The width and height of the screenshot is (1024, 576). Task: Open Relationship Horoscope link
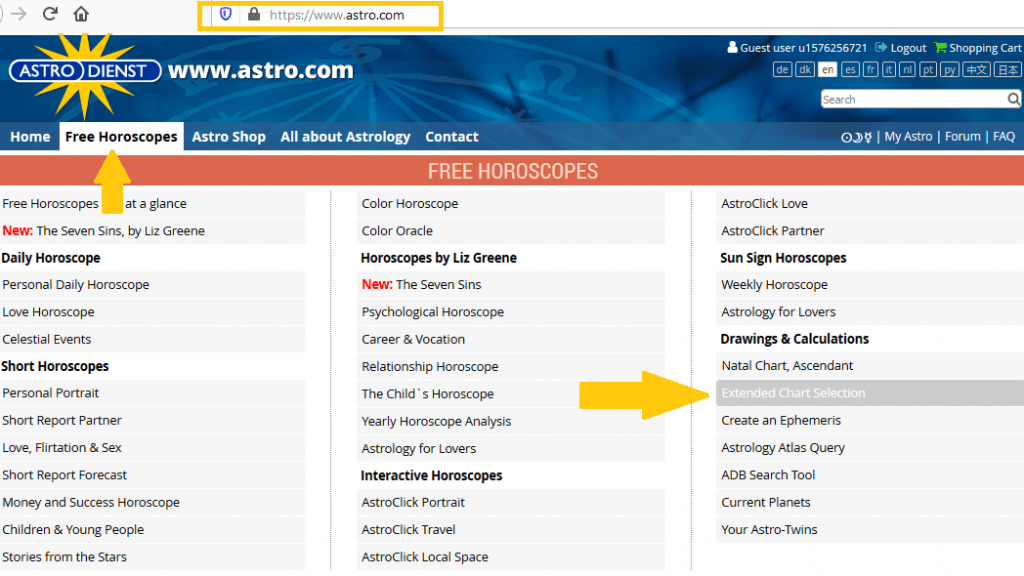pos(511,367)
